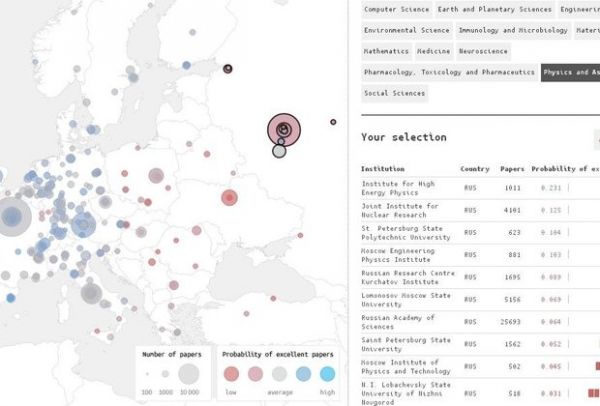Click Institute for High Energy Physics row
600x406 pixels.
(x=480, y=188)
